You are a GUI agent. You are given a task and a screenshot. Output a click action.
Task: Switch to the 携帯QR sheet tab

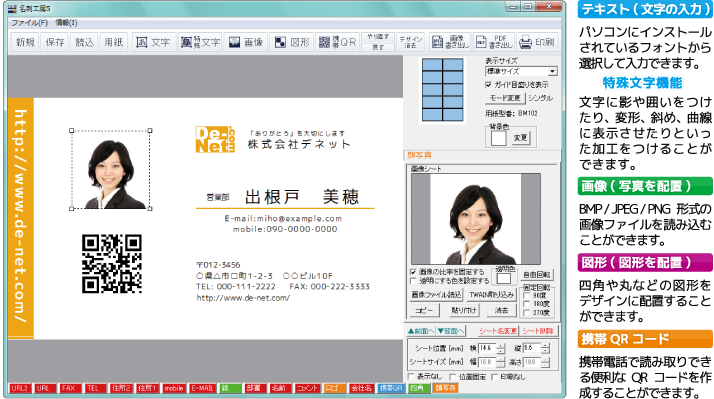click(391, 388)
